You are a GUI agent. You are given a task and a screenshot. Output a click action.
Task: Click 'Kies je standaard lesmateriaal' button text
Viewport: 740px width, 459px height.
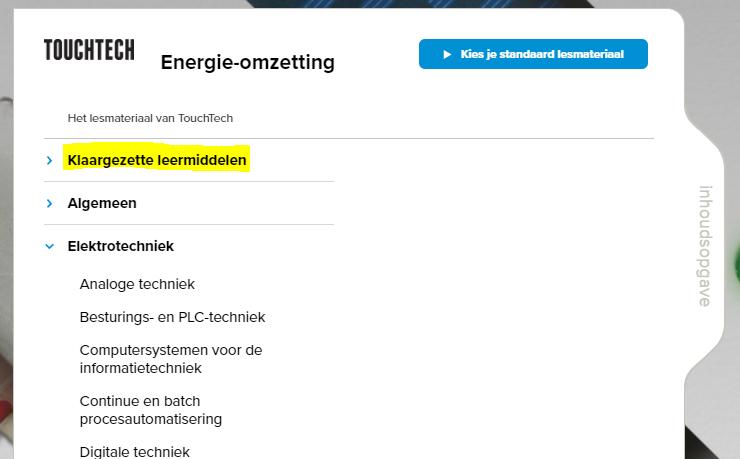pos(542,54)
